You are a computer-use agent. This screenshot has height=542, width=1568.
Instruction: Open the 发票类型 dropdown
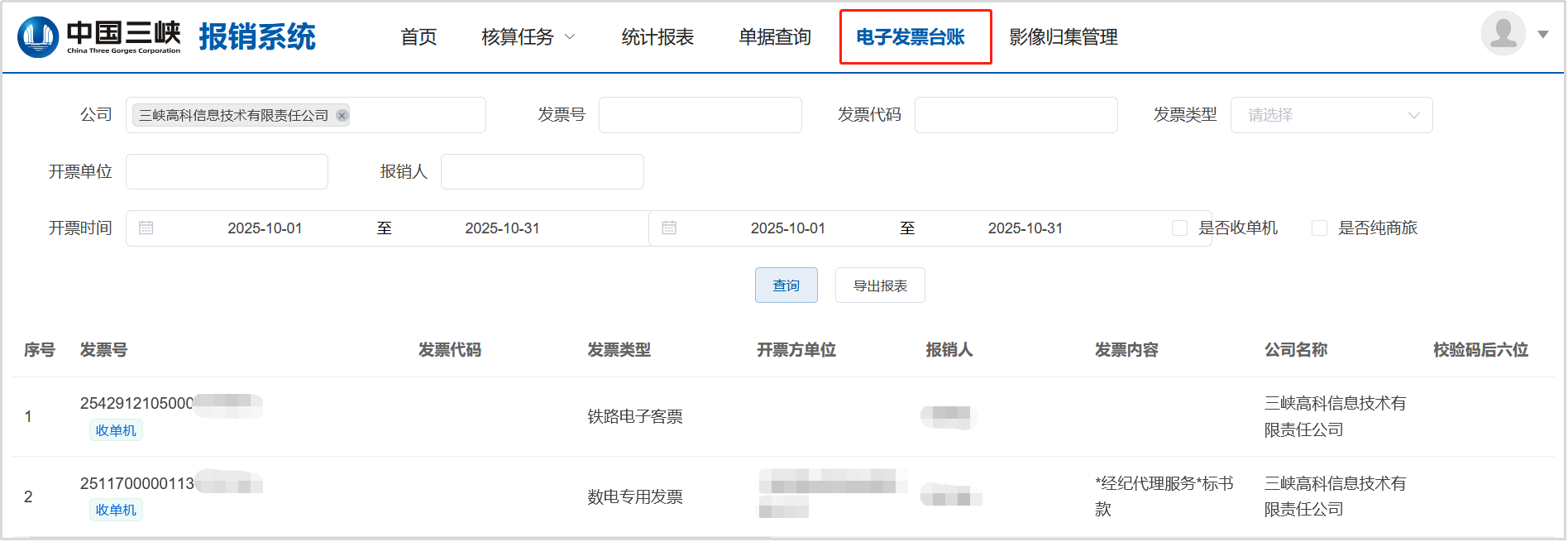point(1331,115)
